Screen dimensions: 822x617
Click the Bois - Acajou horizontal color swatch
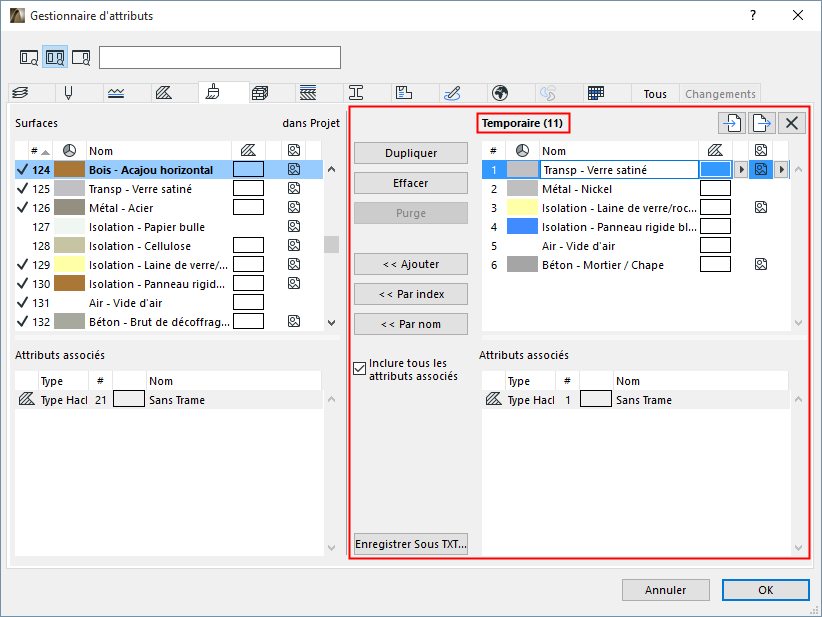[x=69, y=169]
